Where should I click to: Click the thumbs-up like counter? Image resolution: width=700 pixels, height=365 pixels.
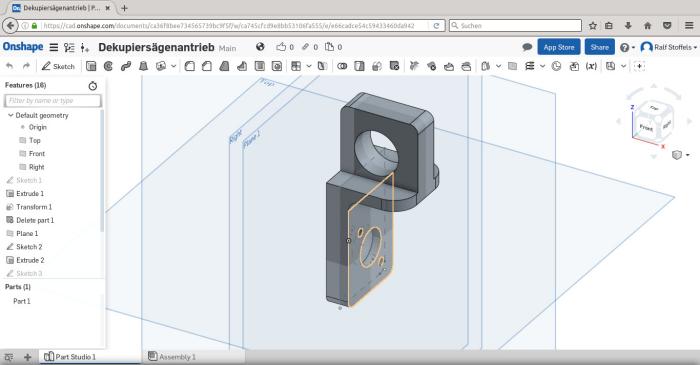tap(285, 47)
